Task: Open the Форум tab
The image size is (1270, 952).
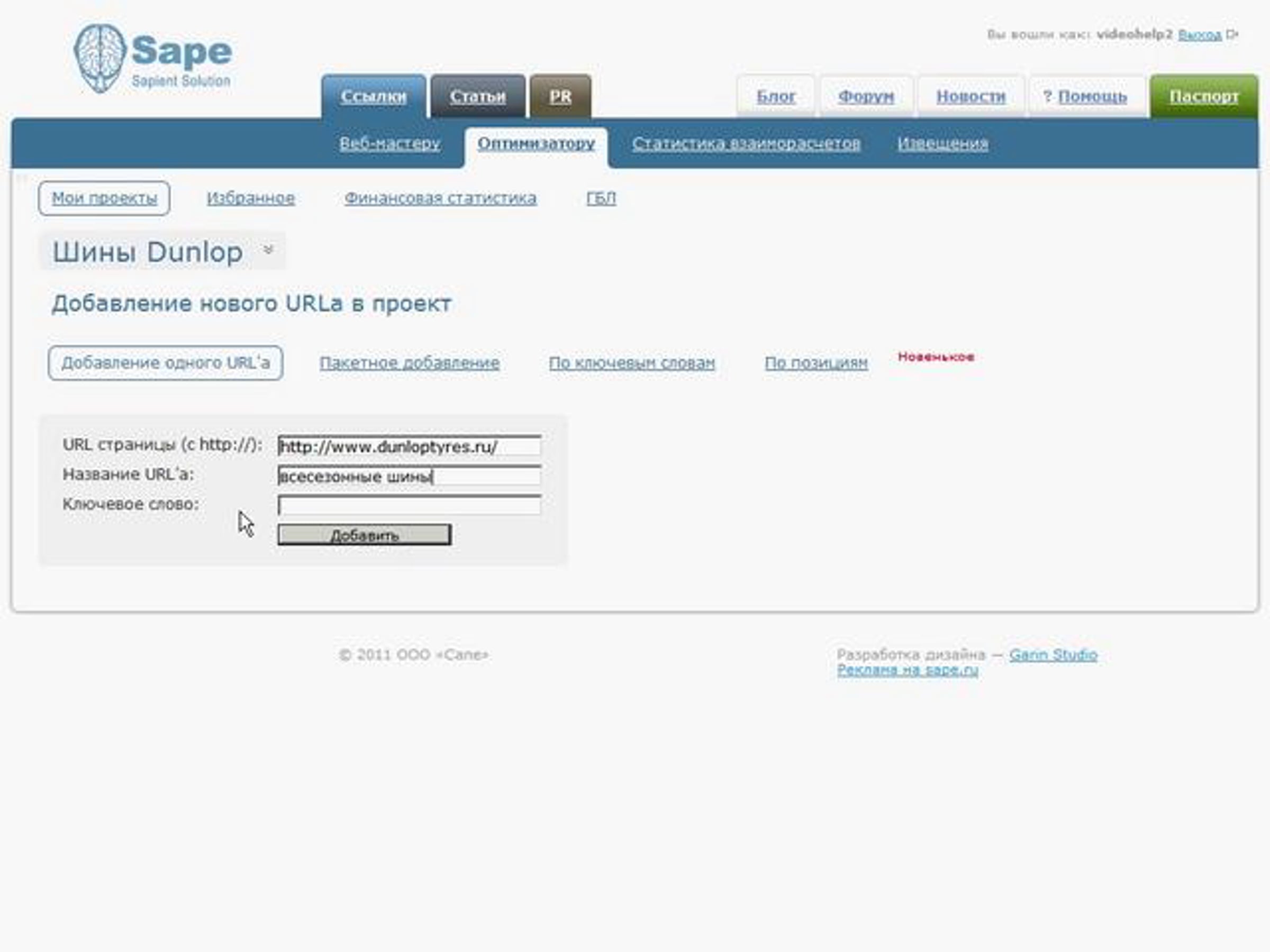Action: coord(866,96)
